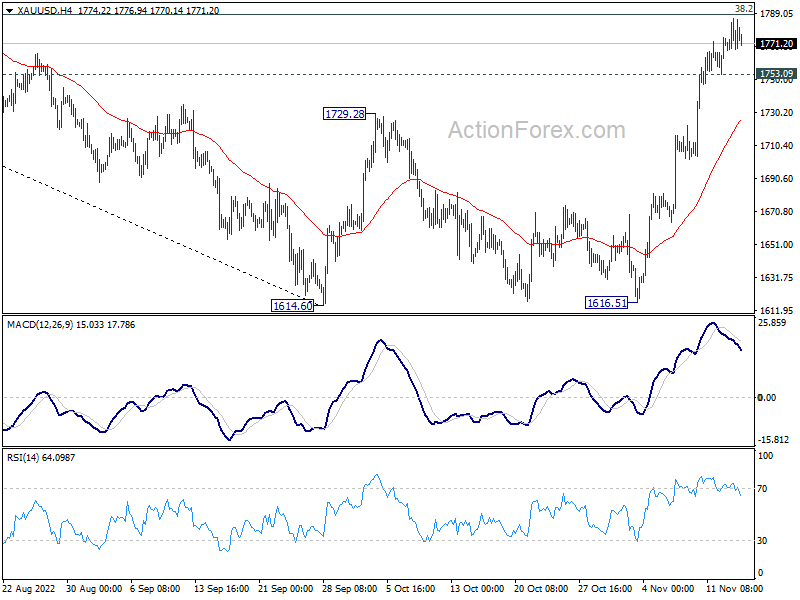Image resolution: width=800 pixels, height=600 pixels.
Task: Select the 13 Sep 16:00 time label
Action: (221, 589)
